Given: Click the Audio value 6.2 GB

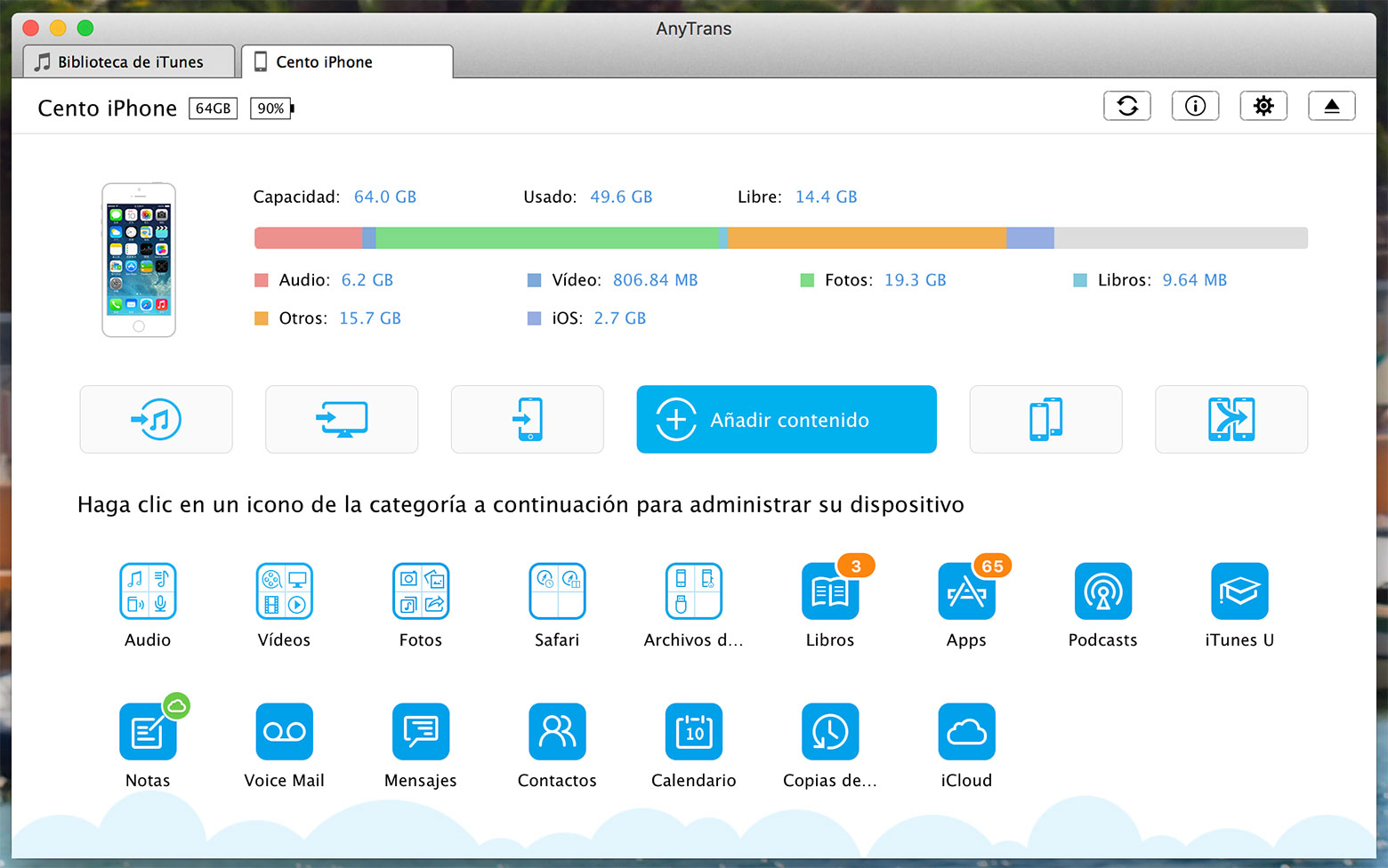Looking at the screenshot, I should coord(367,280).
